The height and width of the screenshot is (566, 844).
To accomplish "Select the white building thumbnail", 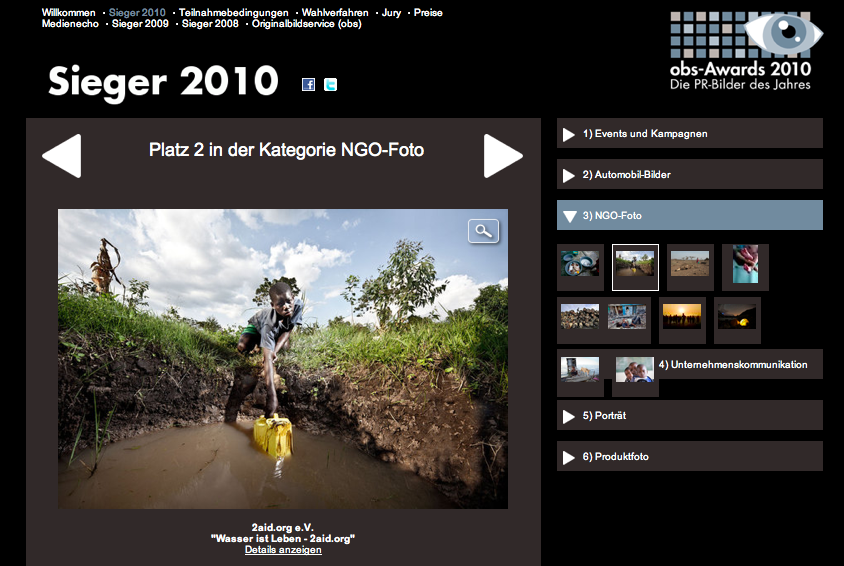I will click(580, 370).
